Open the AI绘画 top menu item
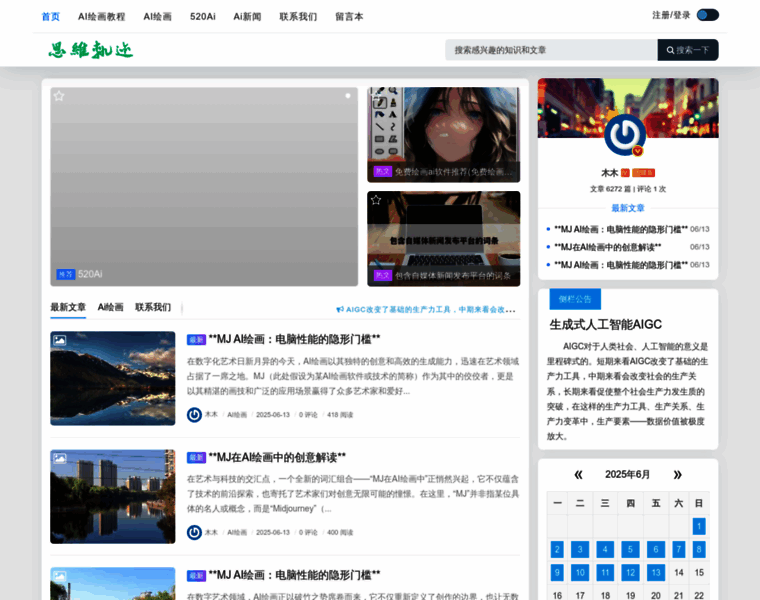This screenshot has height=600, width=760. pos(158,16)
